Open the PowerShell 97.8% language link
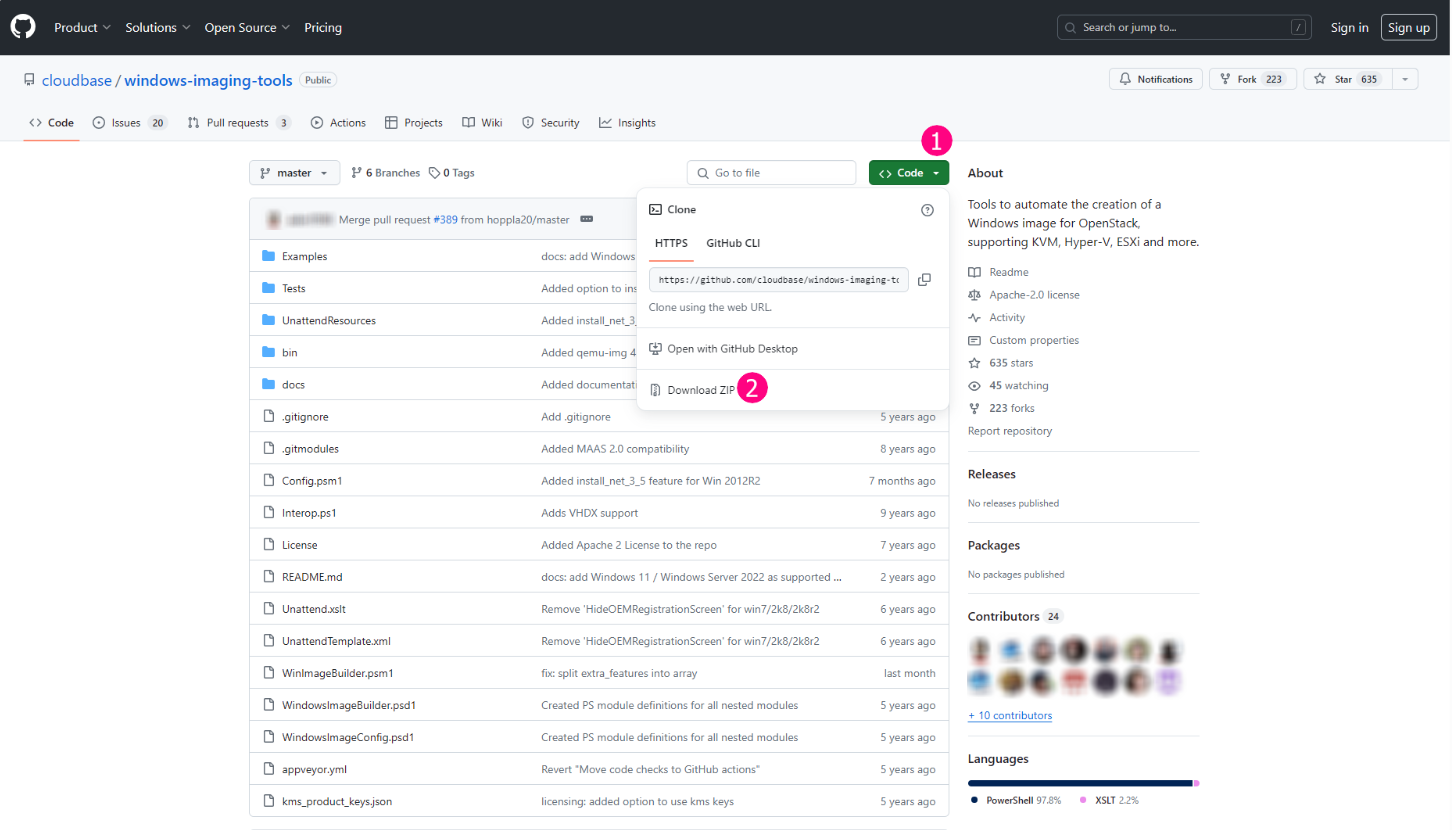The image size is (1452, 830). 1015,801
